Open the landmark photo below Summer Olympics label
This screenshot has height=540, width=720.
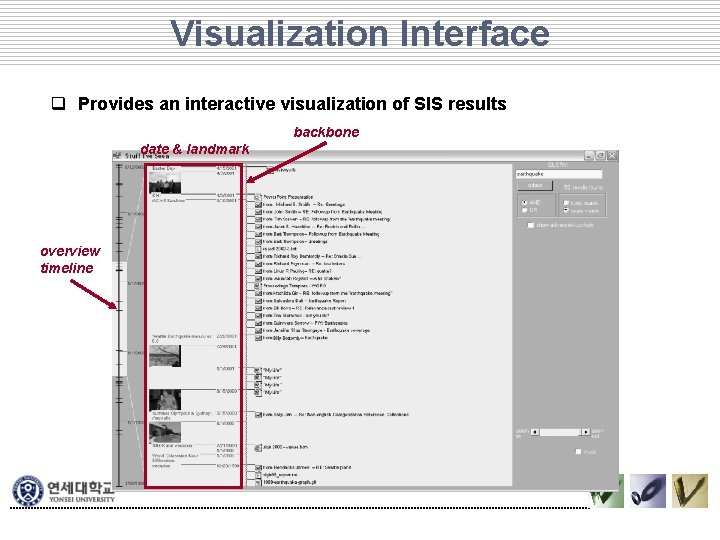[x=165, y=433]
